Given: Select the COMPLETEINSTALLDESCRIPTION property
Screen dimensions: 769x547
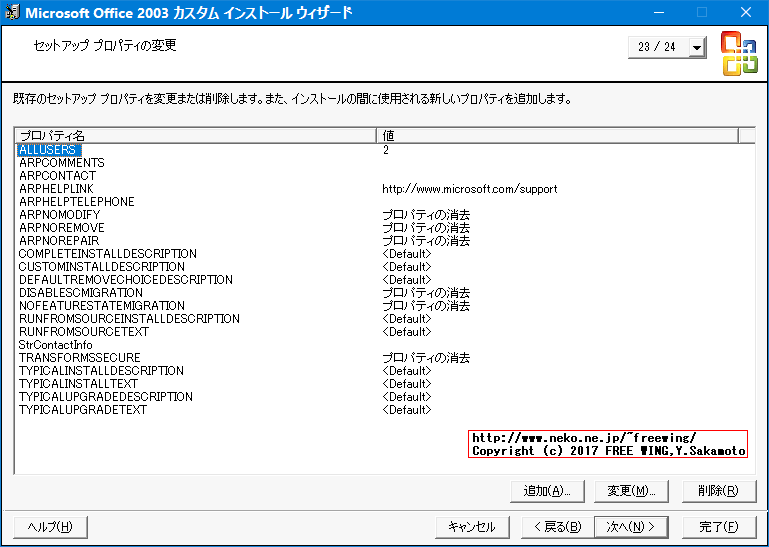Looking at the screenshot, I should click(x=107, y=254).
